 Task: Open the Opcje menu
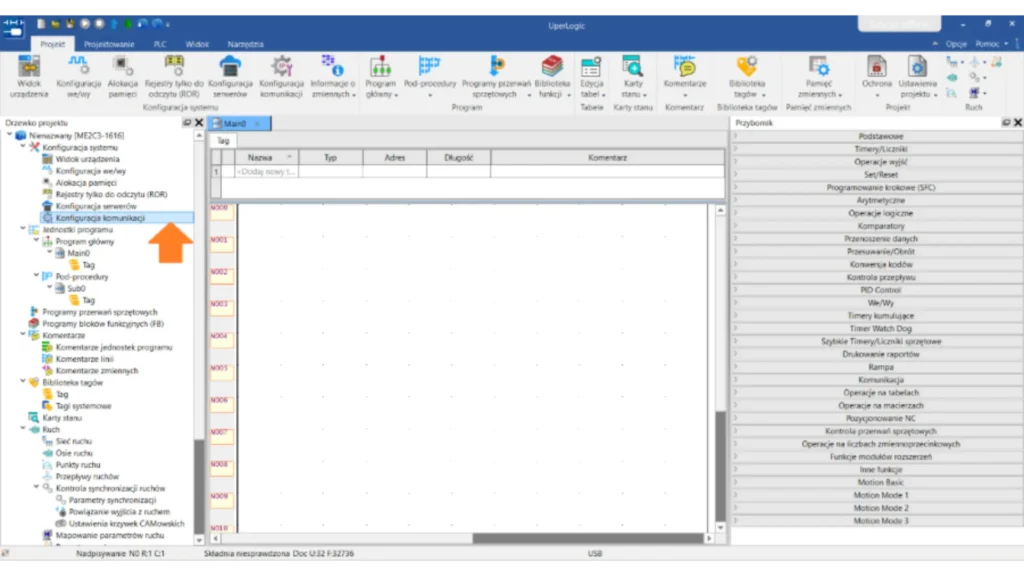955,44
